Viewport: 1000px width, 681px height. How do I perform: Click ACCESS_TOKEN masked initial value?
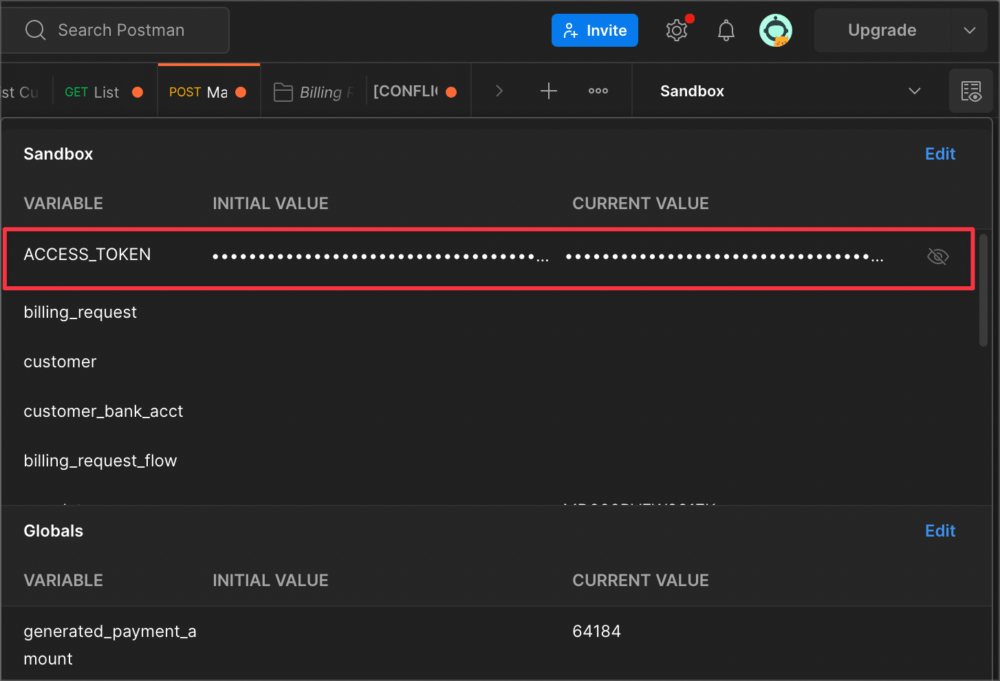click(381, 257)
